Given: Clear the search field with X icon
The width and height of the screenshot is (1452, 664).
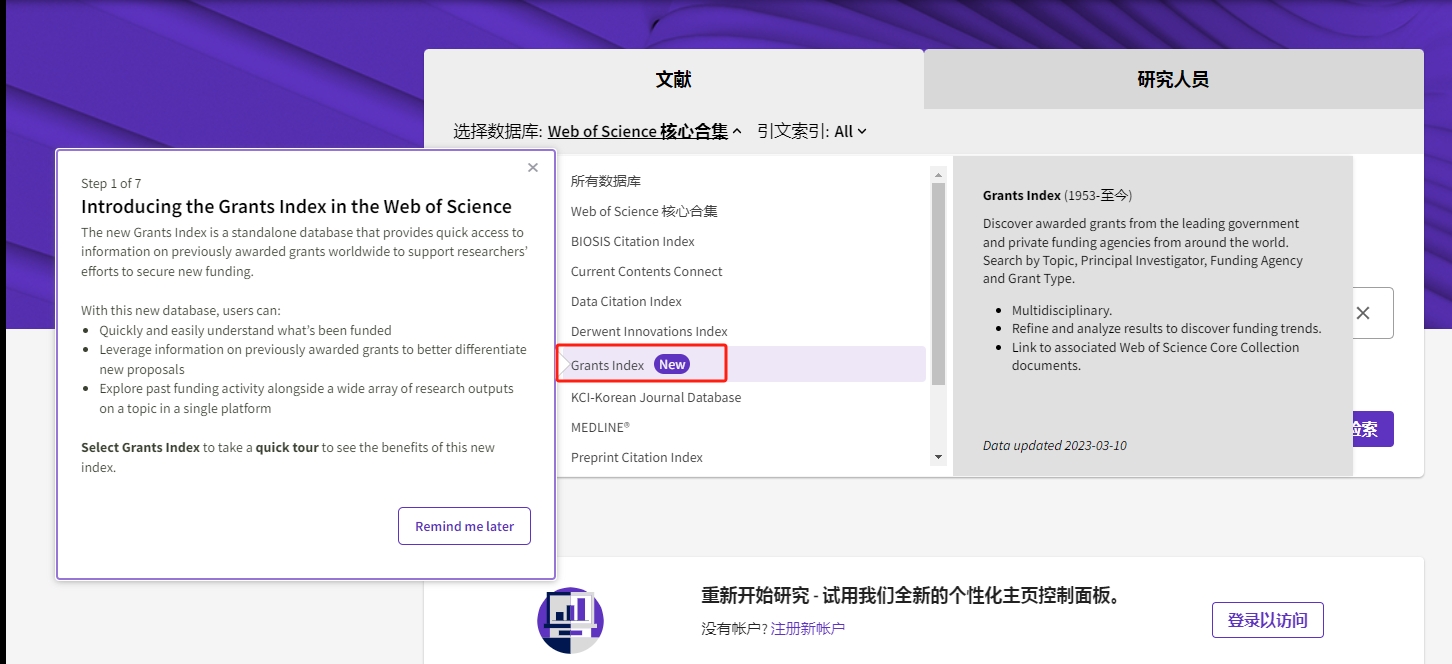Looking at the screenshot, I should [1362, 313].
